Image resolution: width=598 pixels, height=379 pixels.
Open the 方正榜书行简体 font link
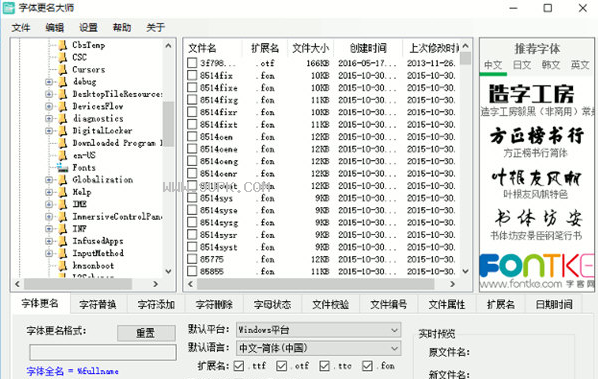click(x=535, y=153)
